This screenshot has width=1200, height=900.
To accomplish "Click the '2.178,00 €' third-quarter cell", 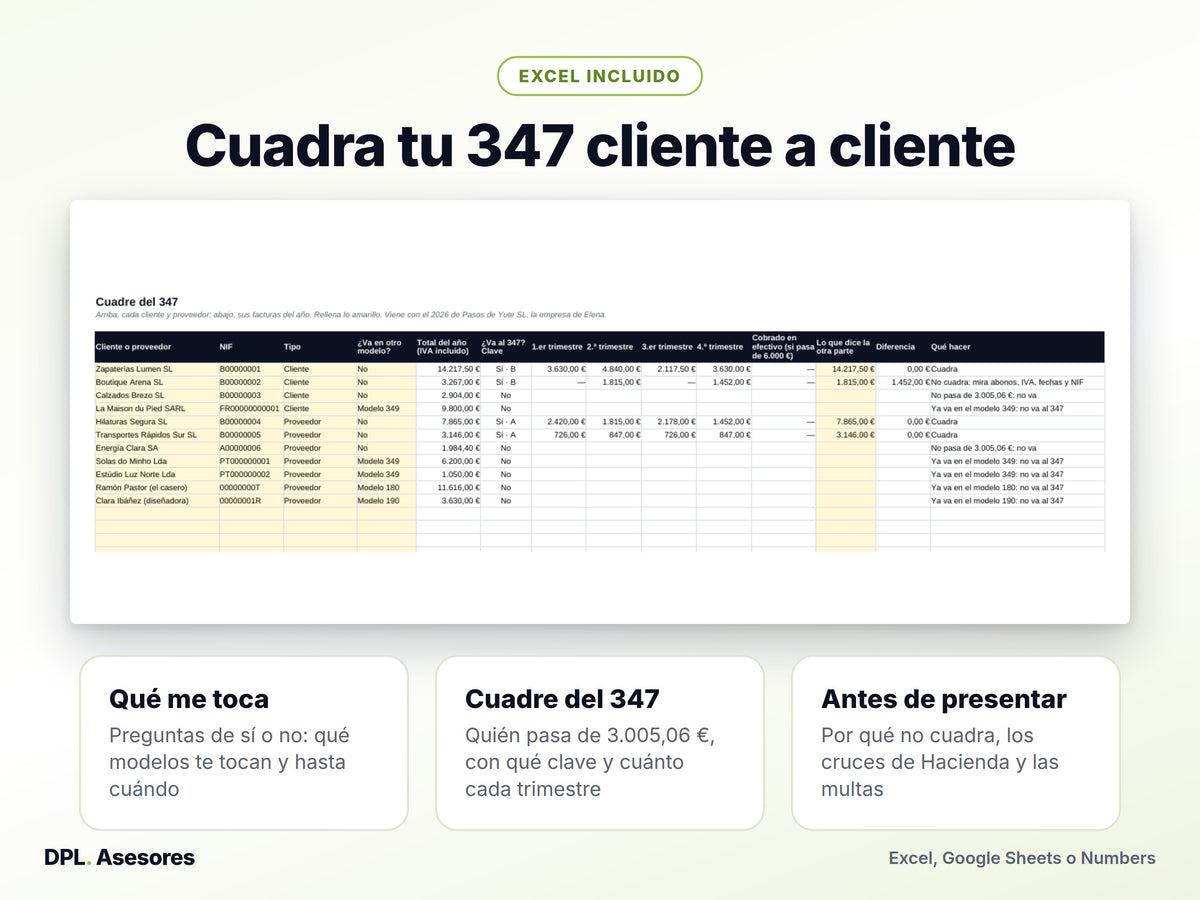I will pos(668,422).
